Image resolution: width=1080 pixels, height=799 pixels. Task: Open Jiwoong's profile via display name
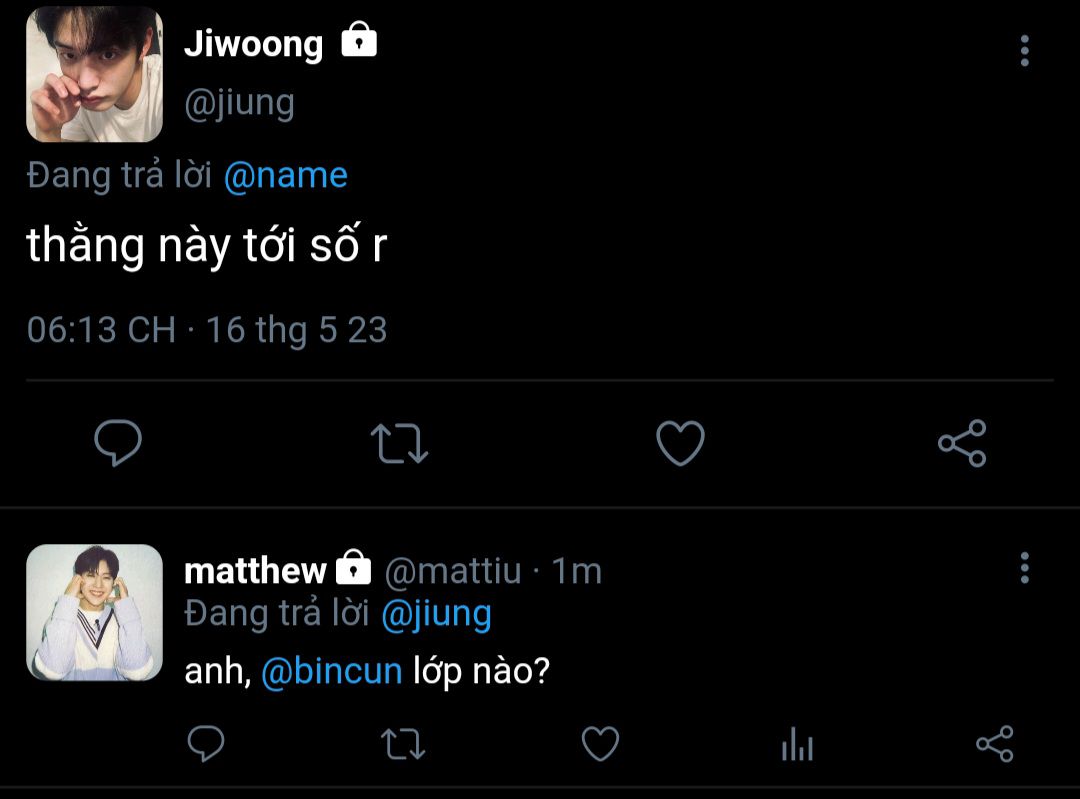[x=253, y=45]
